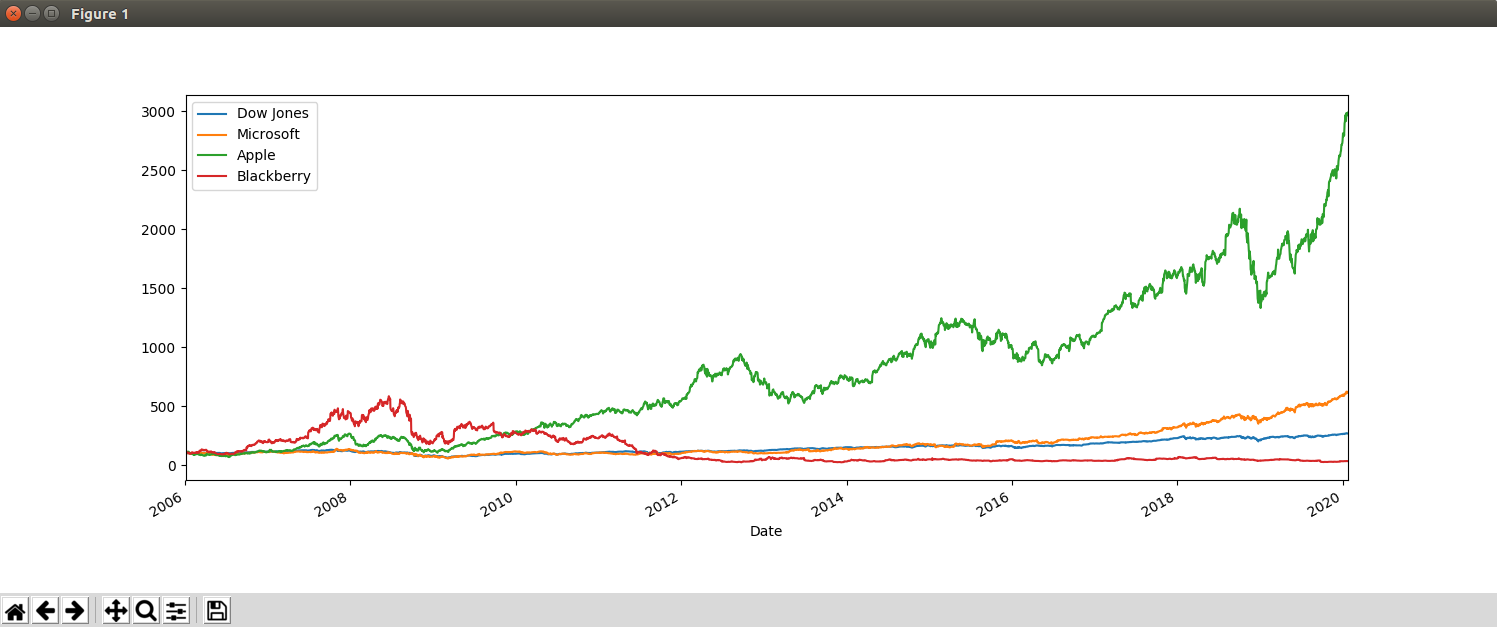Click the 2500 y-axis tick label

pos(160,170)
